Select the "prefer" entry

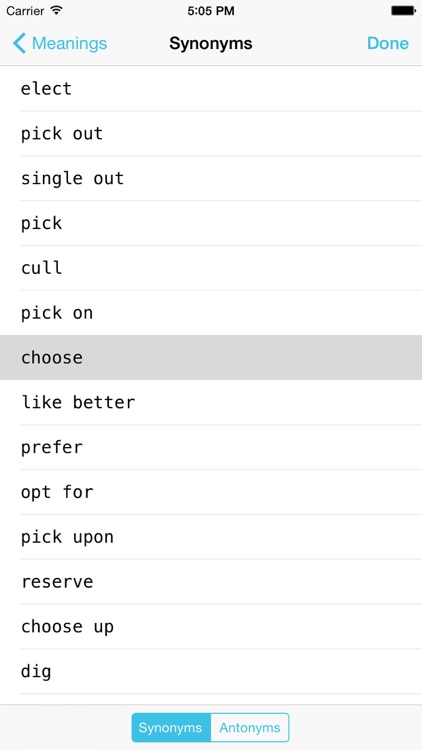tap(211, 447)
